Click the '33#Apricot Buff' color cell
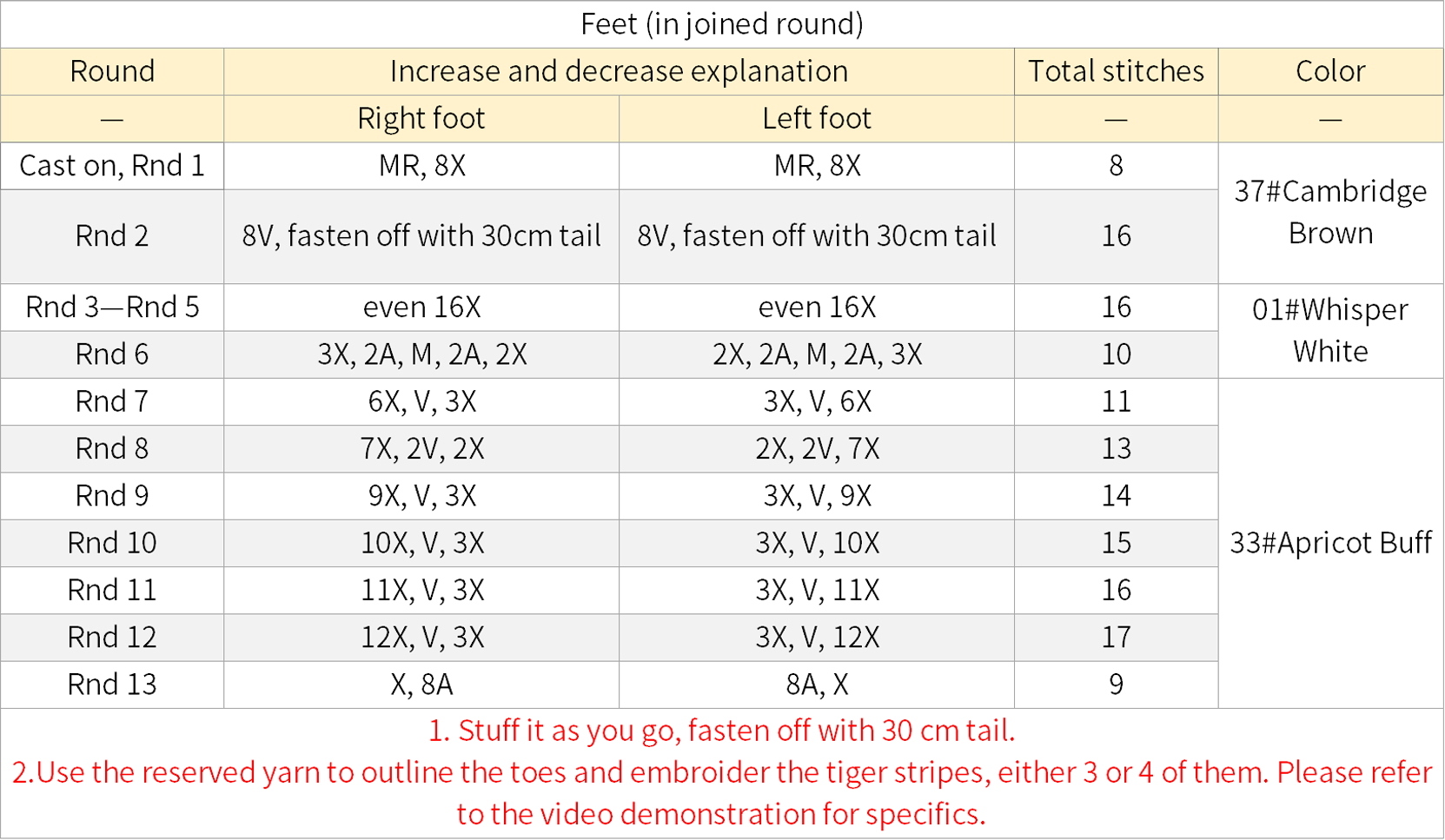 pos(1330,543)
